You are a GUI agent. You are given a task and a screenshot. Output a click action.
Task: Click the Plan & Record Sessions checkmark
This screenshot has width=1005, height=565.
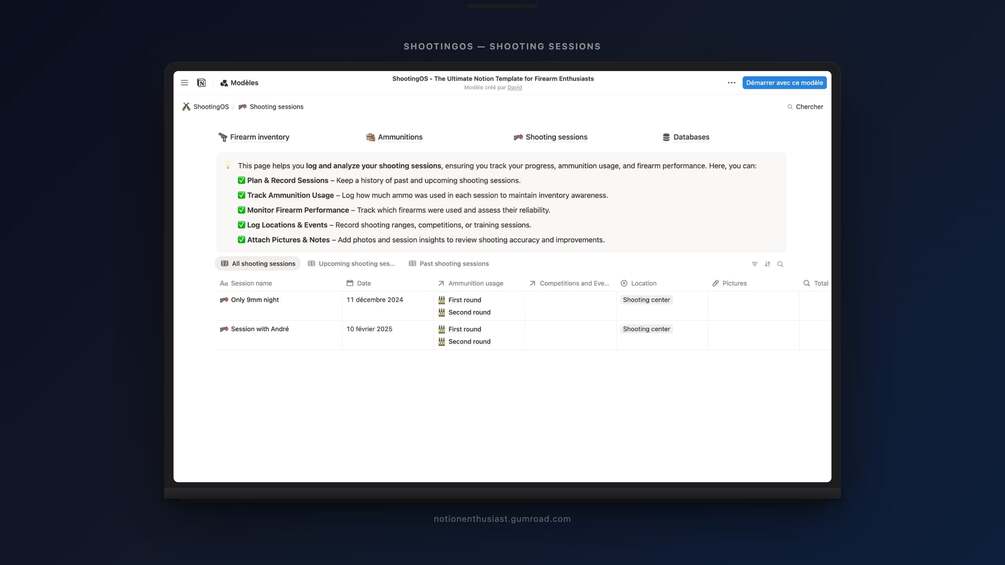tap(242, 181)
